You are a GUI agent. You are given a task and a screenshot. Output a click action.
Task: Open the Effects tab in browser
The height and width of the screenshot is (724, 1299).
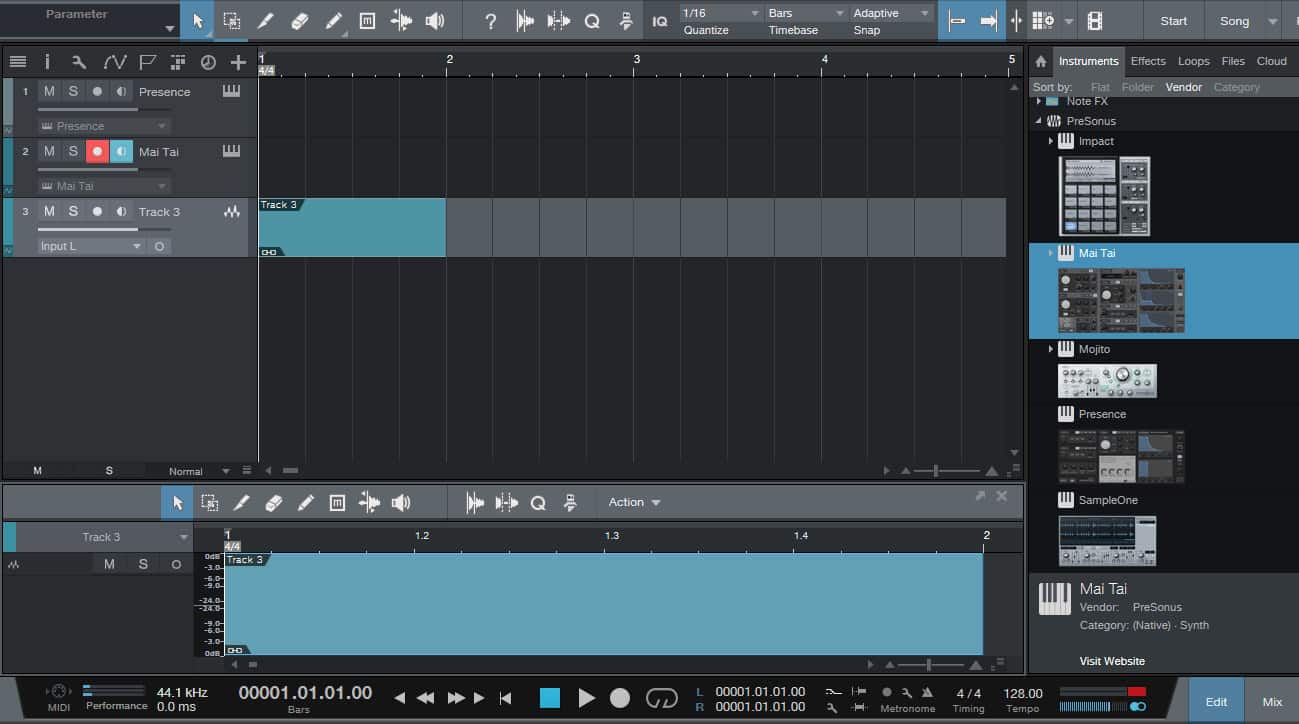(x=1148, y=61)
